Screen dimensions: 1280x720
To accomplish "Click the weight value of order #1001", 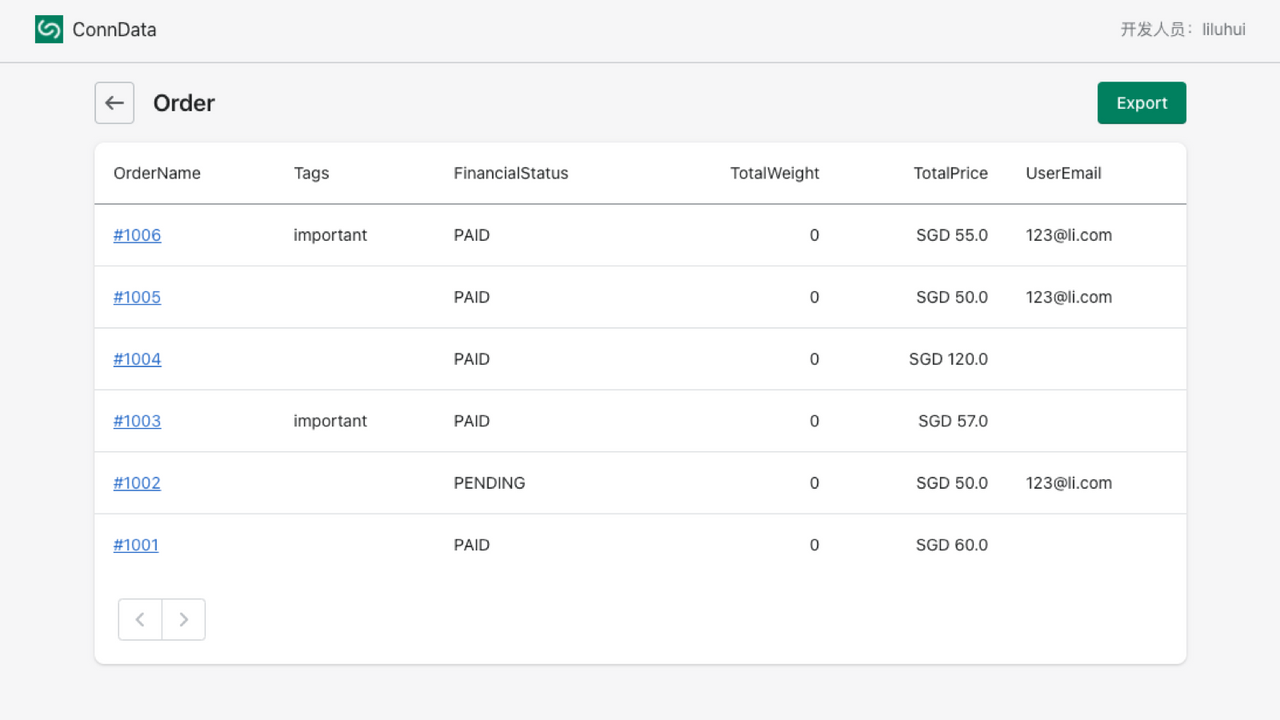I will pos(814,545).
